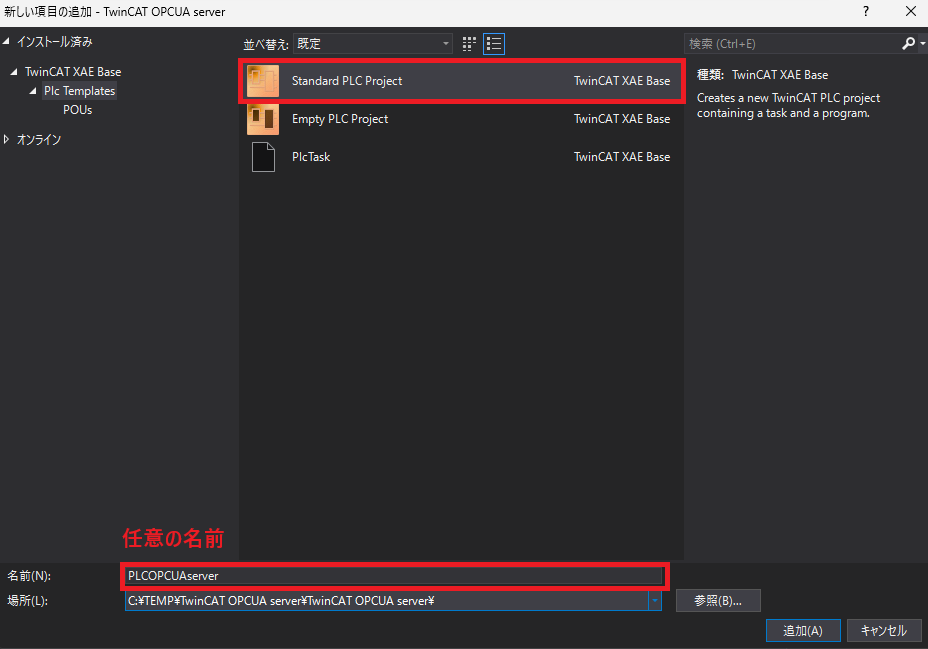Image resolution: width=928 pixels, height=649 pixels.
Task: Close the add new item dialog
Action: pos(911,11)
